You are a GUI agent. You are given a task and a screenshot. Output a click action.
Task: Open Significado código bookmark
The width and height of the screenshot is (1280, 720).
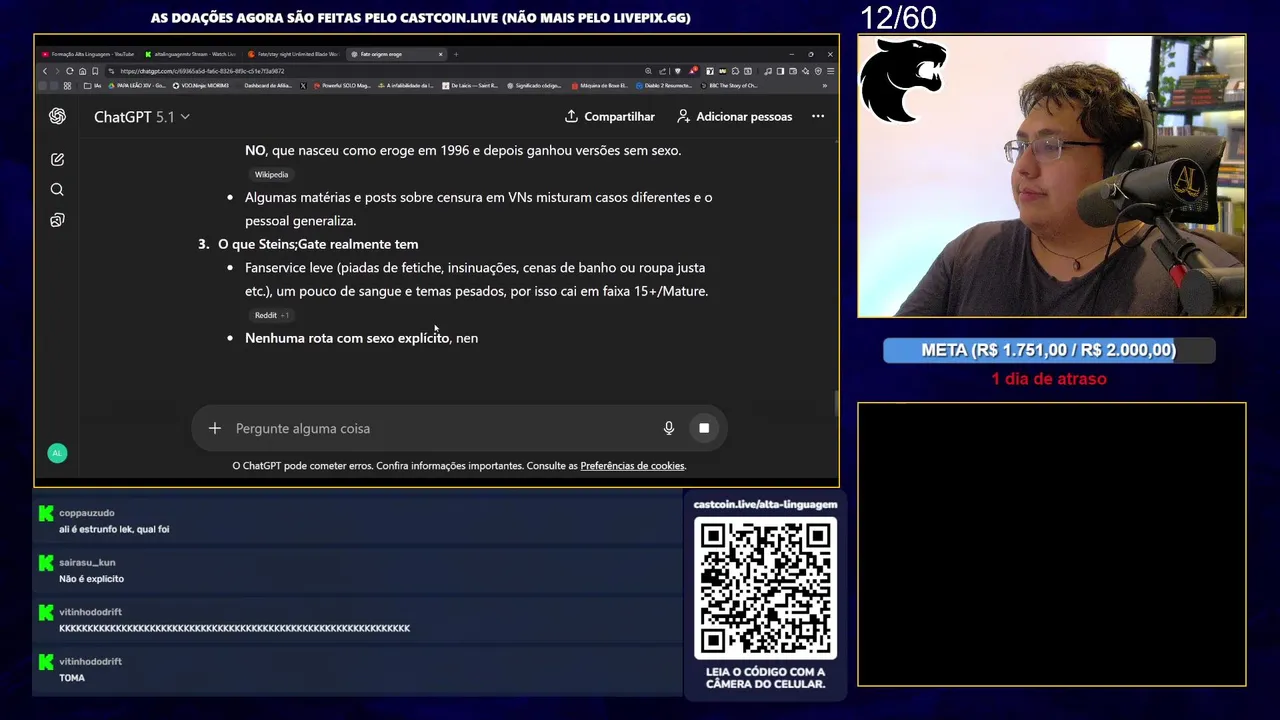(535, 86)
